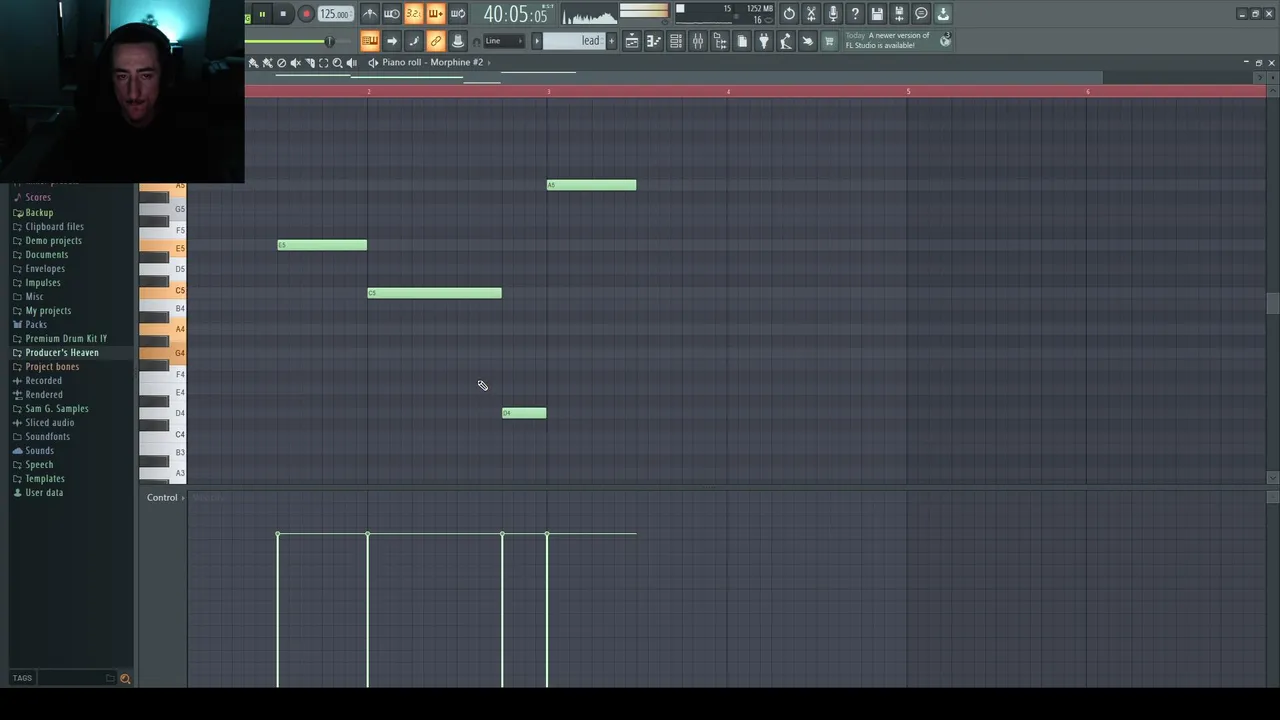Select the piano roll zoom magnifier tool
Viewport: 1280px width, 720px height.
pyautogui.click(x=337, y=63)
